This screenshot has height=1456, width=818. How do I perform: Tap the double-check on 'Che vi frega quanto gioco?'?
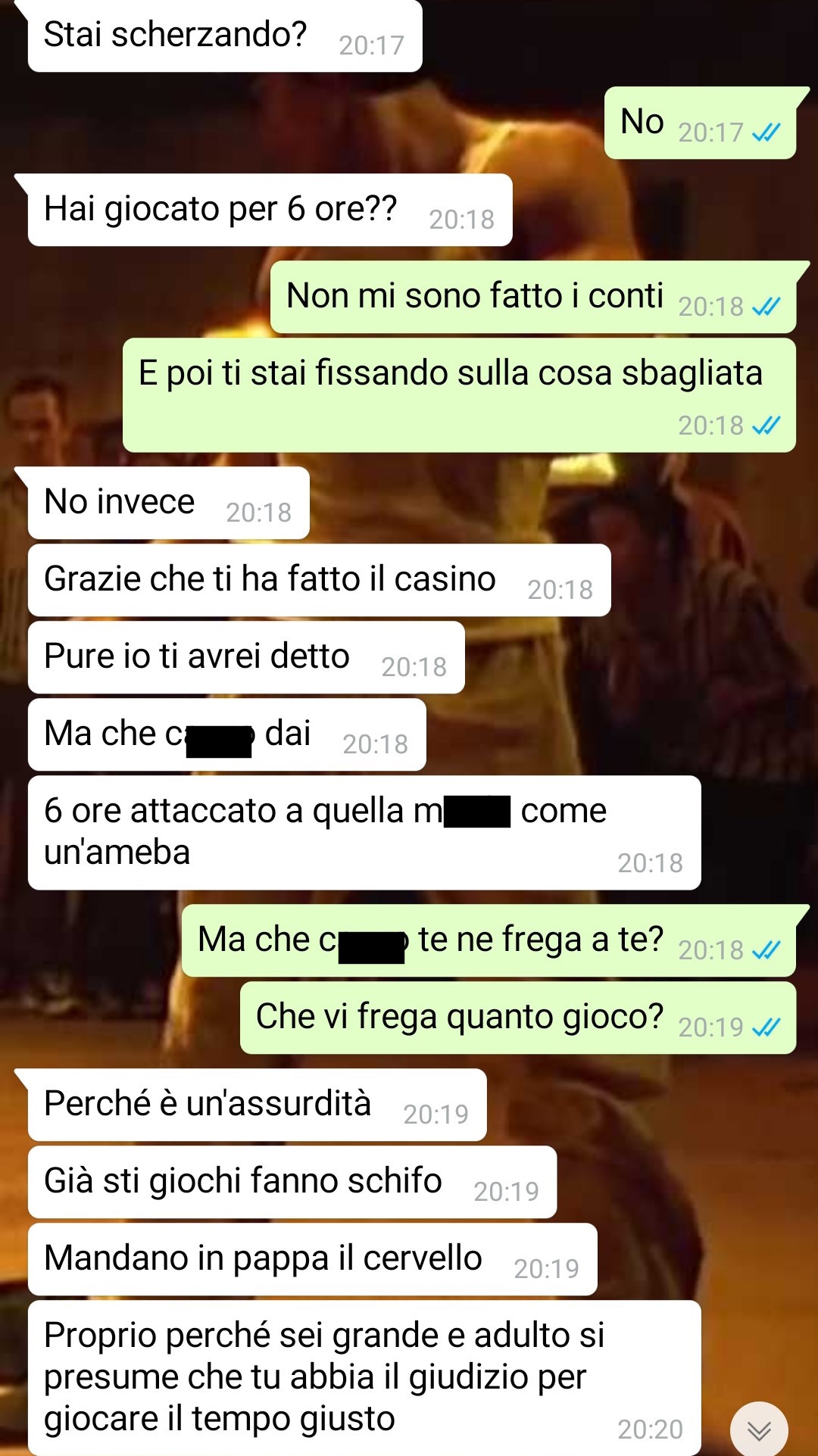click(x=766, y=1027)
